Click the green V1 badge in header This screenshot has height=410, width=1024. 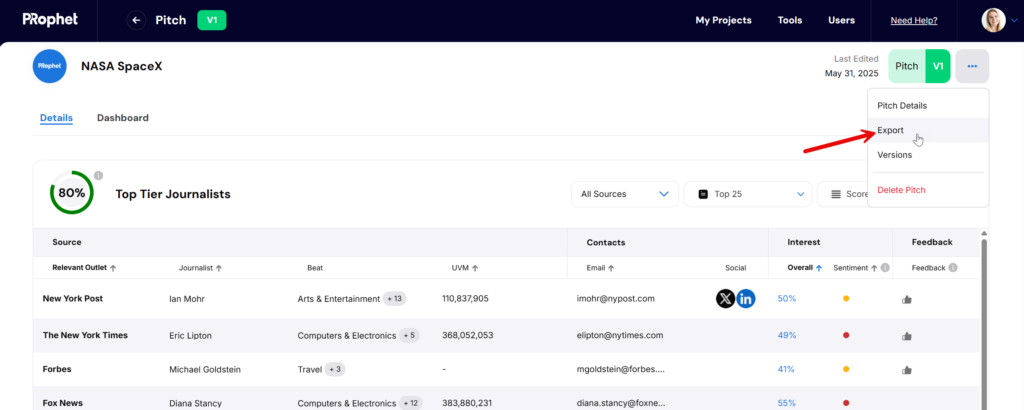212,20
